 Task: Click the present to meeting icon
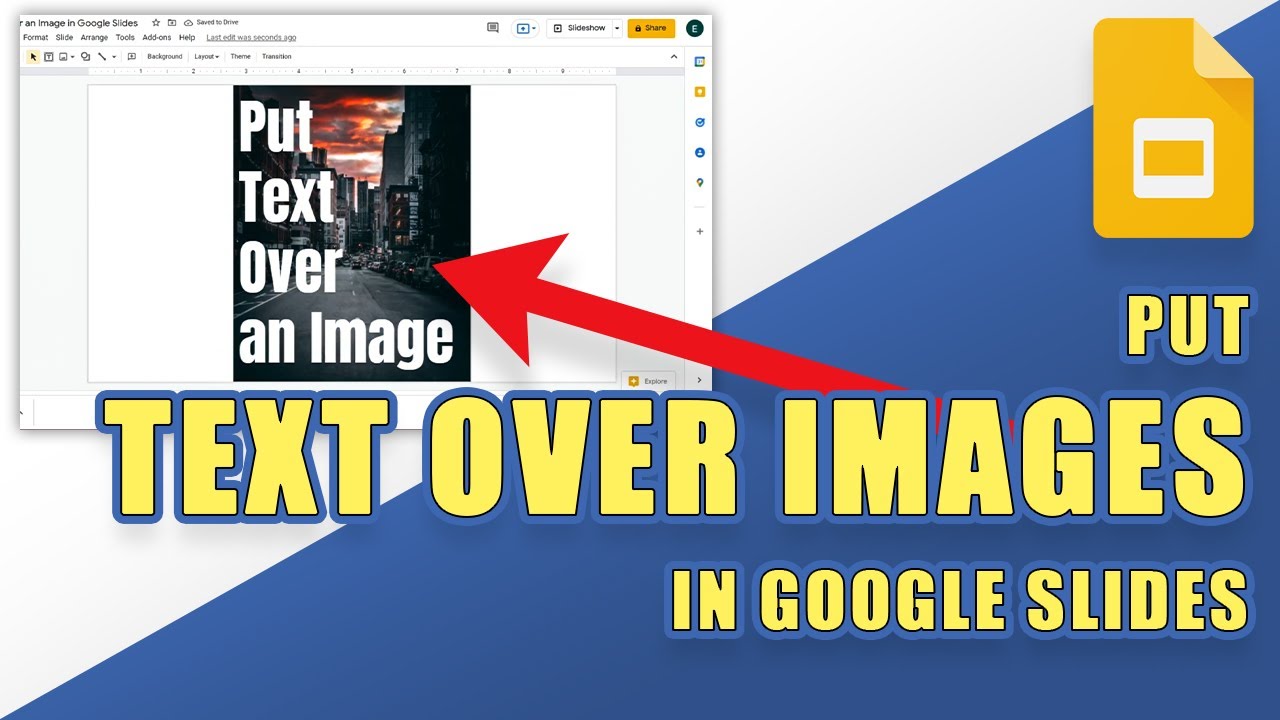525,28
